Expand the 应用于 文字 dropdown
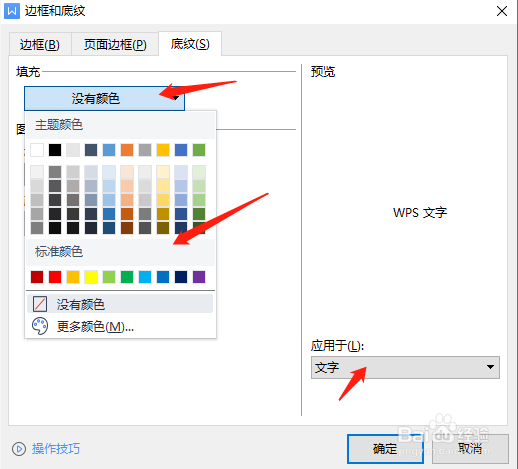Viewport: 518px width, 469px height. (x=405, y=367)
